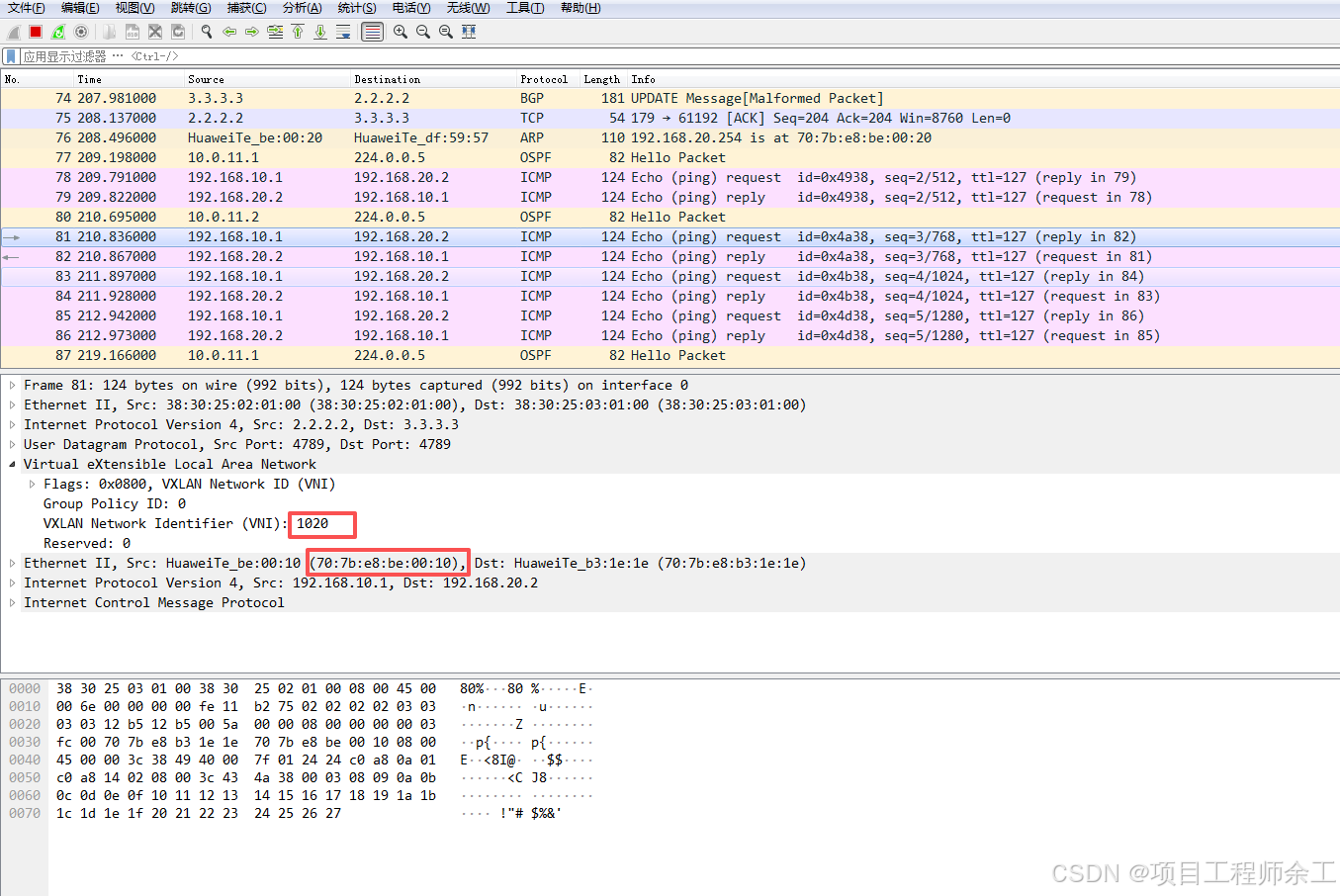Sort packets by the Protocol column header

[x=543, y=79]
